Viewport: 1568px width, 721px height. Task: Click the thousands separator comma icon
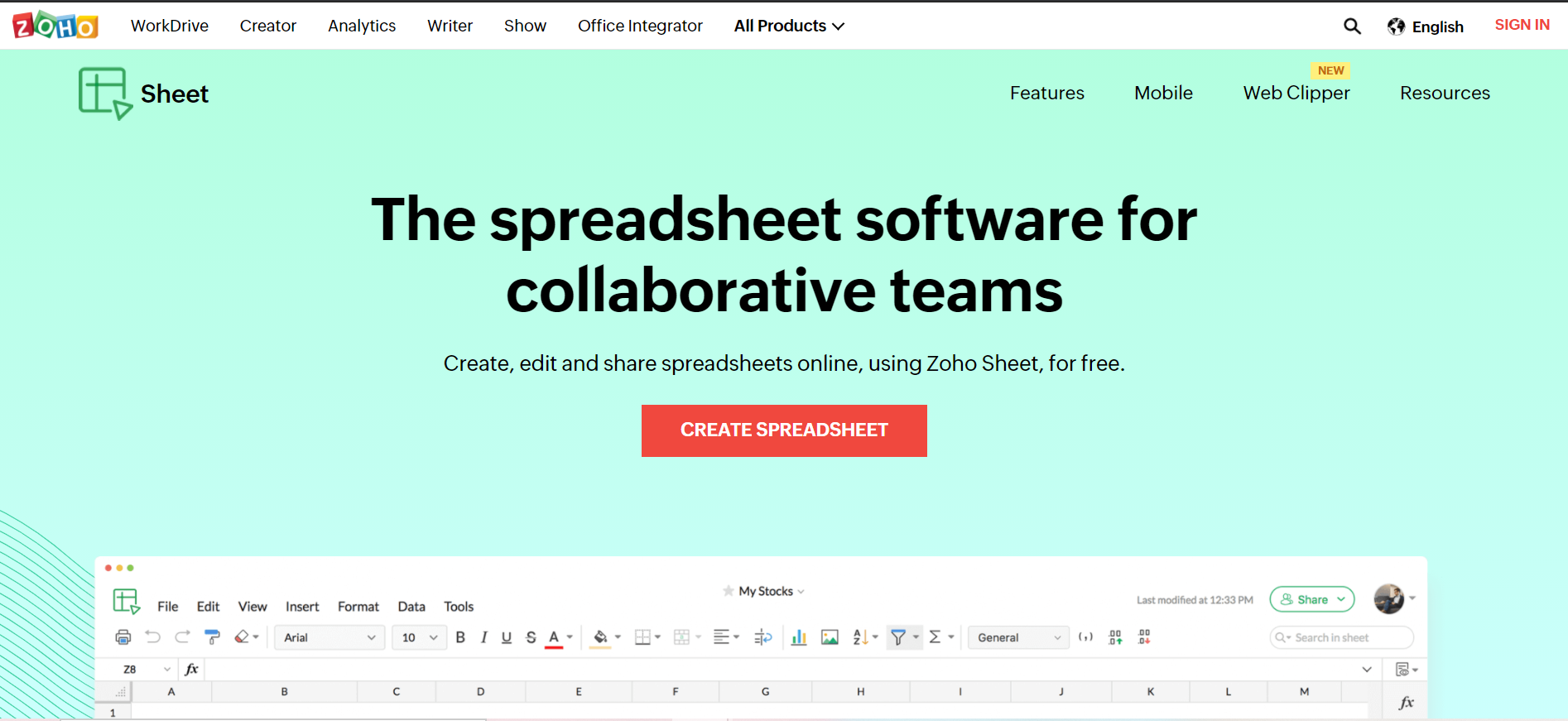[x=1085, y=637]
